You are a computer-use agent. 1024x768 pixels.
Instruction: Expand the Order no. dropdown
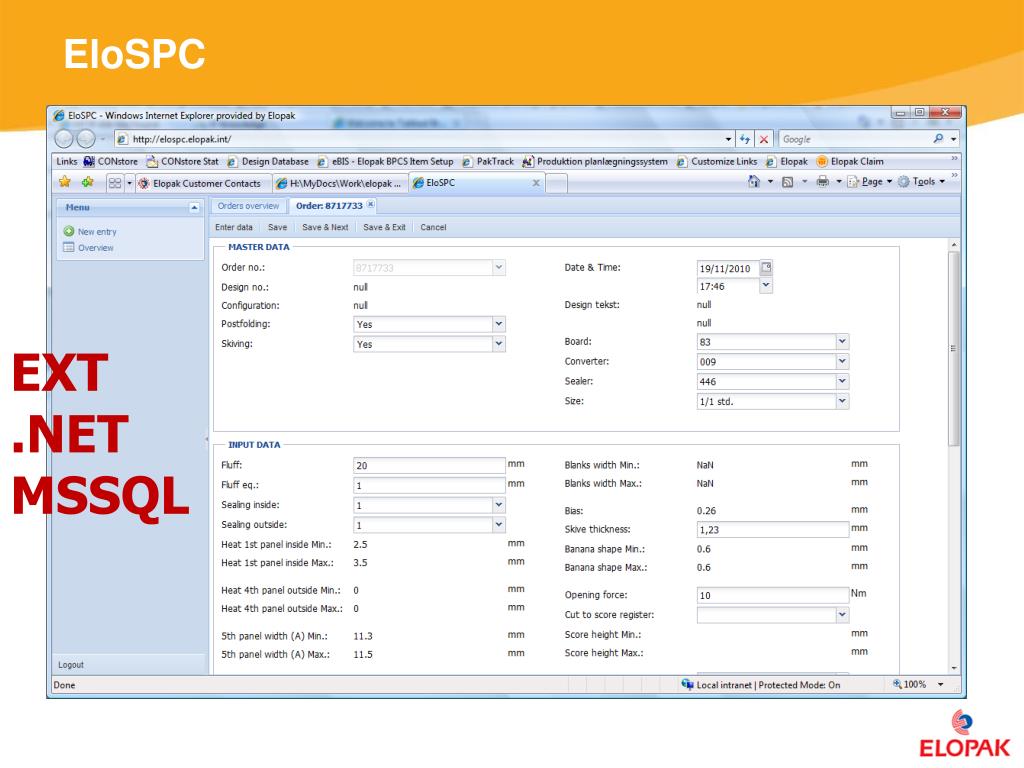point(499,267)
